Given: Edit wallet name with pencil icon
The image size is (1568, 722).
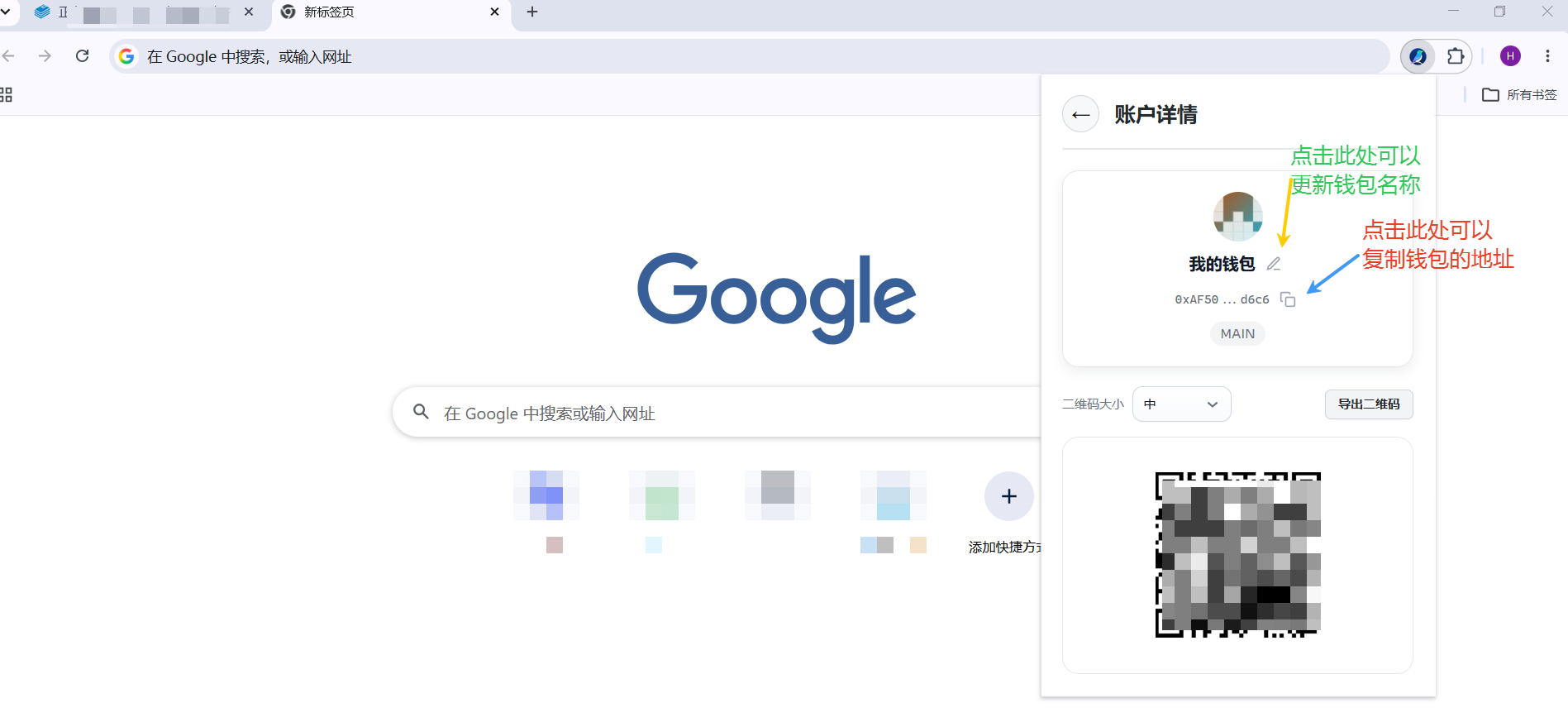Looking at the screenshot, I should click(1274, 264).
